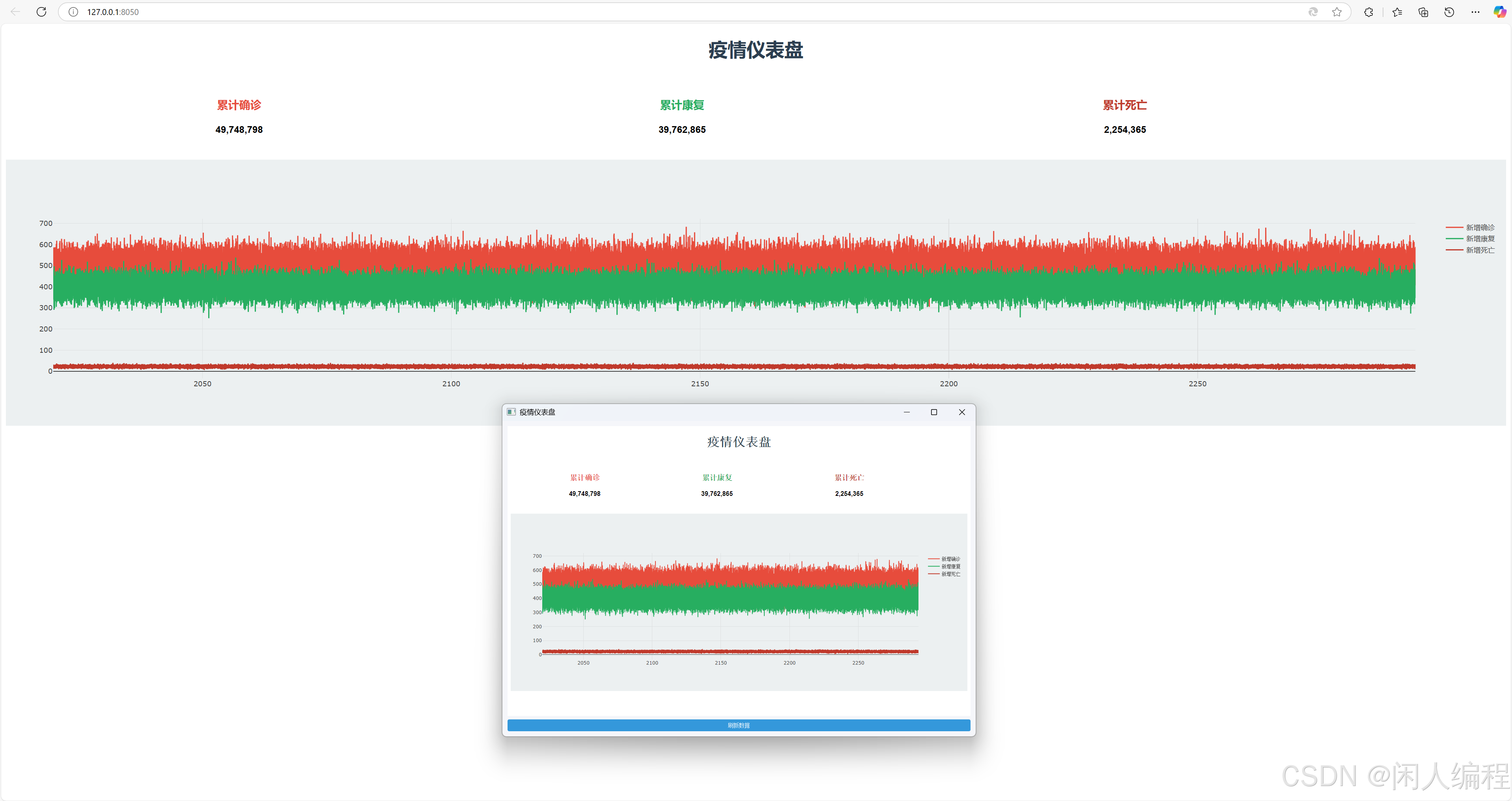Minimize the 疫情仪表盘 desktop window
Image resolution: width=1512 pixels, height=801 pixels.
click(907, 412)
